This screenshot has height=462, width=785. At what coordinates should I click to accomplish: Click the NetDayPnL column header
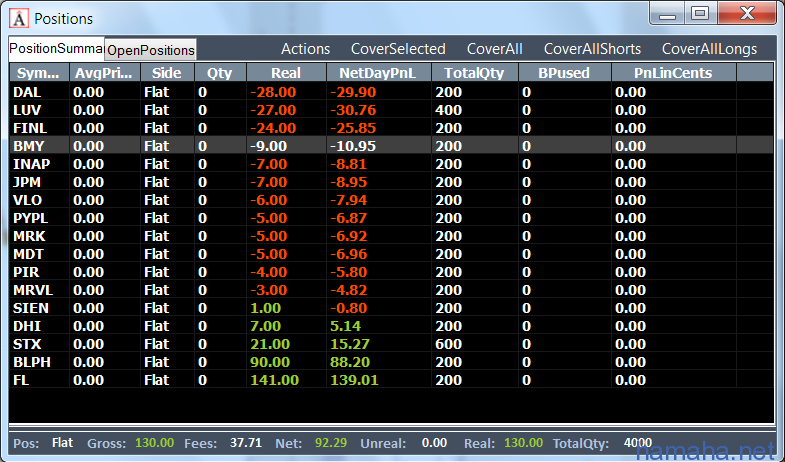[378, 73]
